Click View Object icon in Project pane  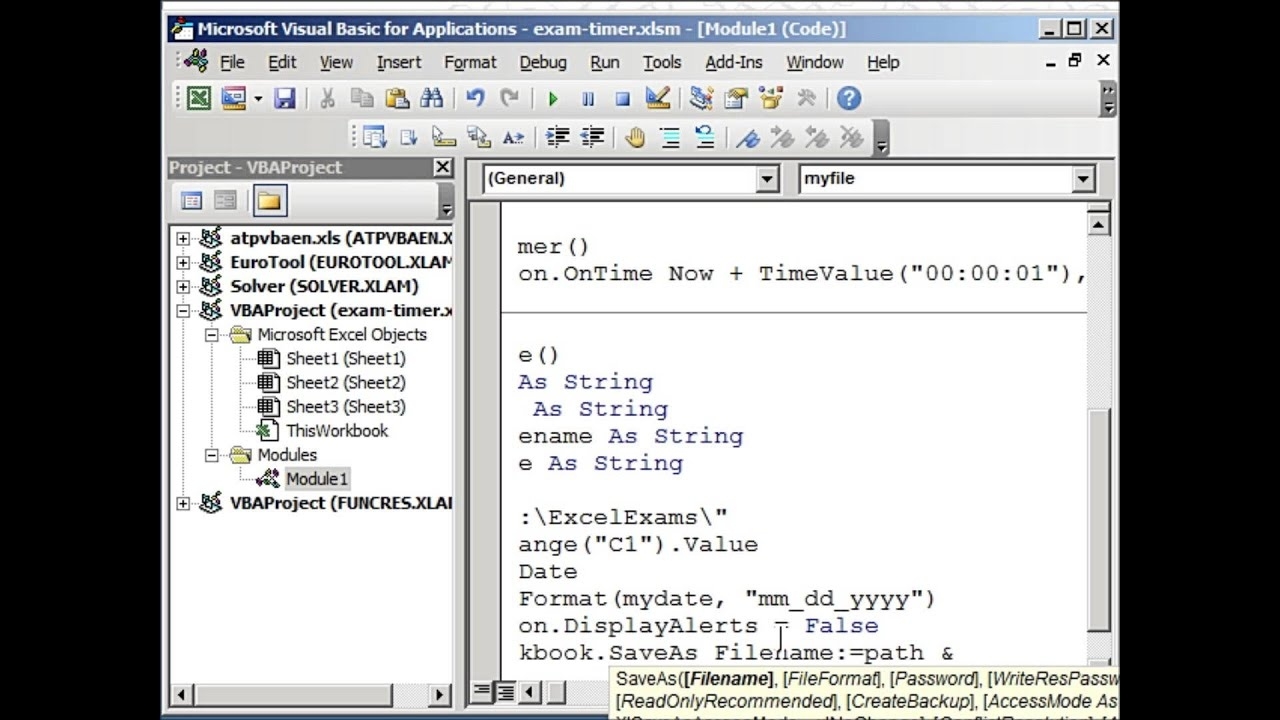pos(225,200)
